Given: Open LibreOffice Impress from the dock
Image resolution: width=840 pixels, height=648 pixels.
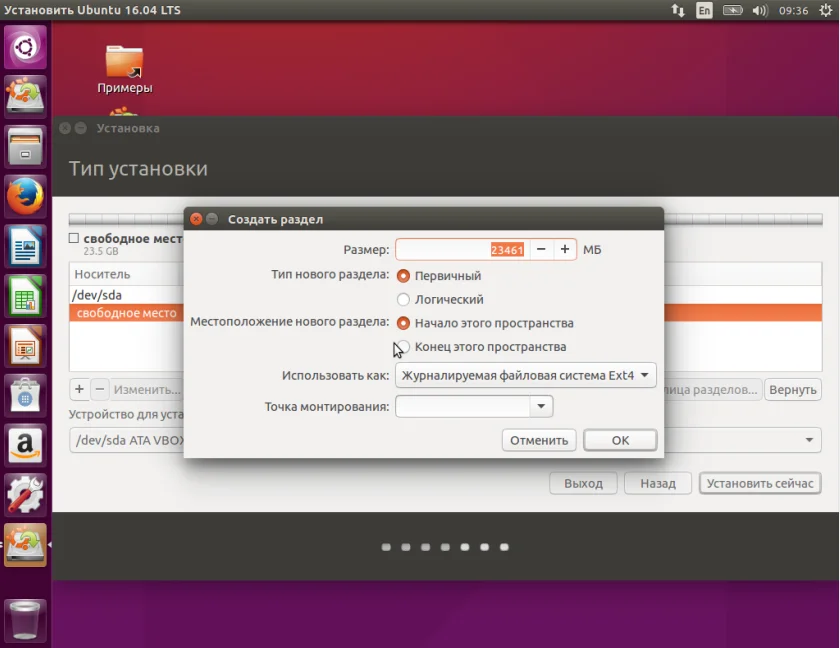Looking at the screenshot, I should (x=25, y=346).
